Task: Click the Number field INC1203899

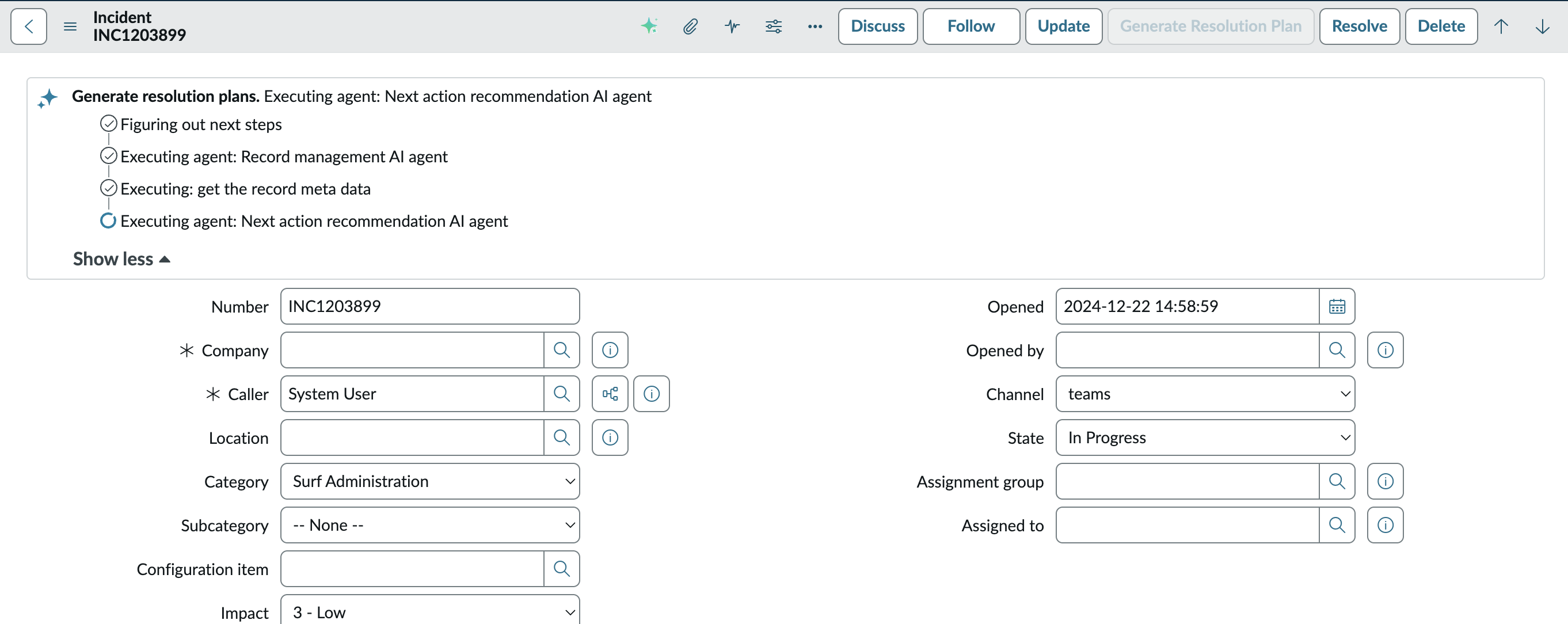Action: 430,306
